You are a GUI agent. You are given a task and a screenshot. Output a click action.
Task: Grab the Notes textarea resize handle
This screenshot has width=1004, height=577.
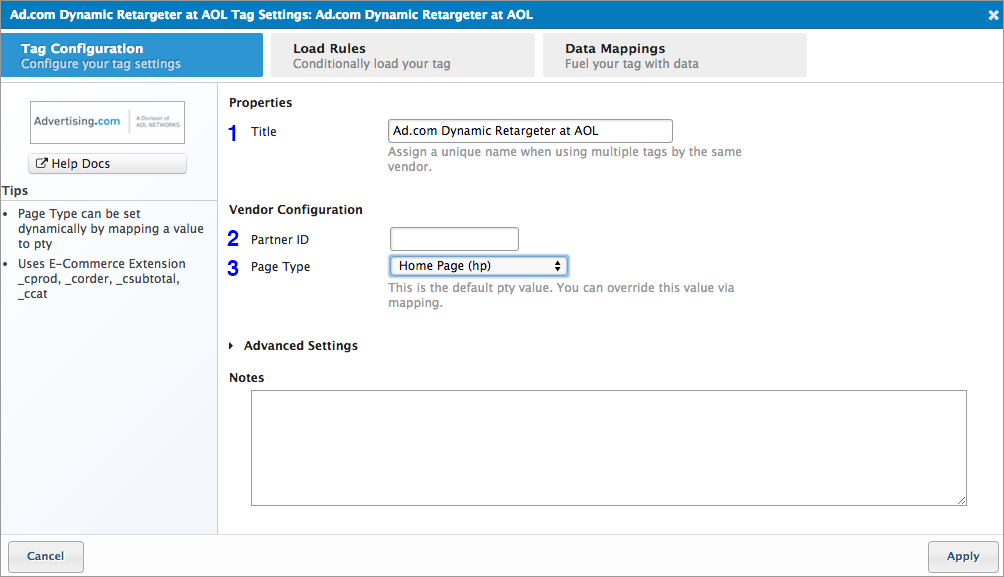point(961,500)
